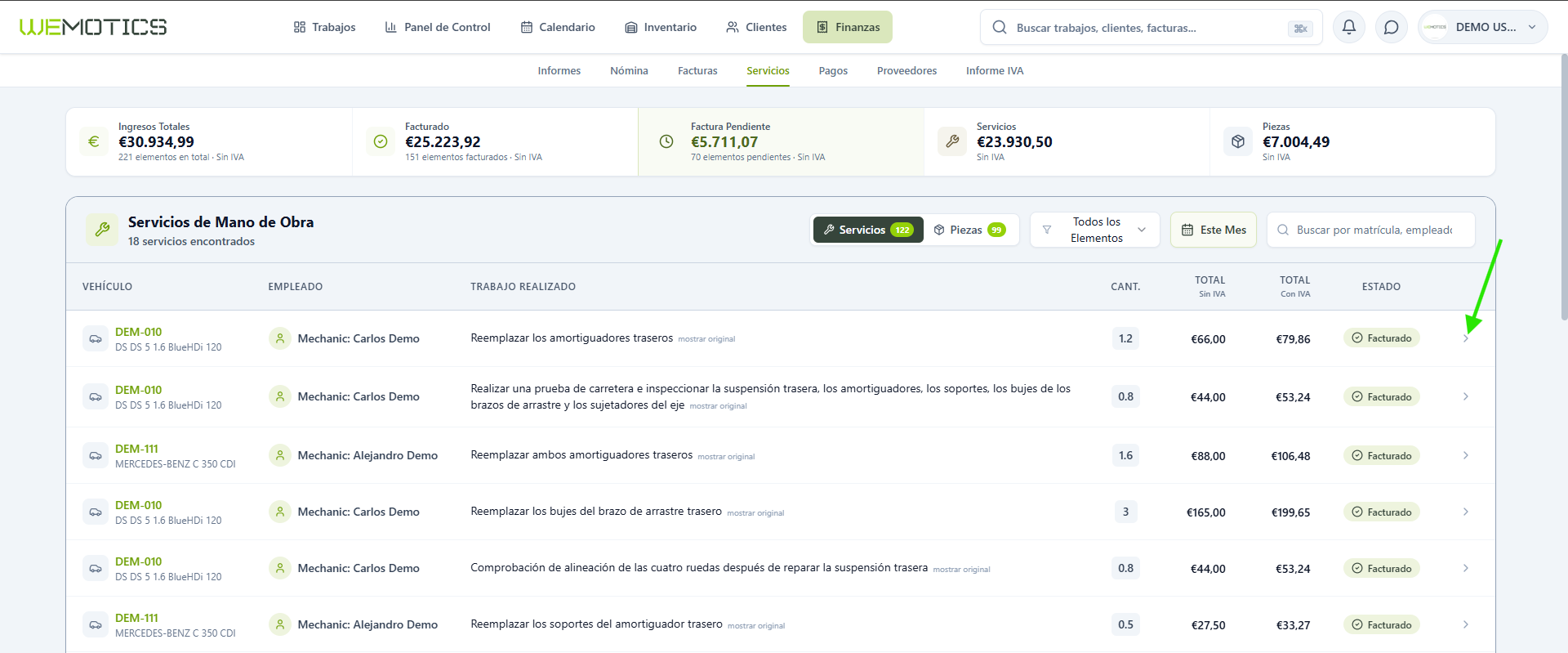Focus the Buscar por matrícula search field

coord(1371,230)
